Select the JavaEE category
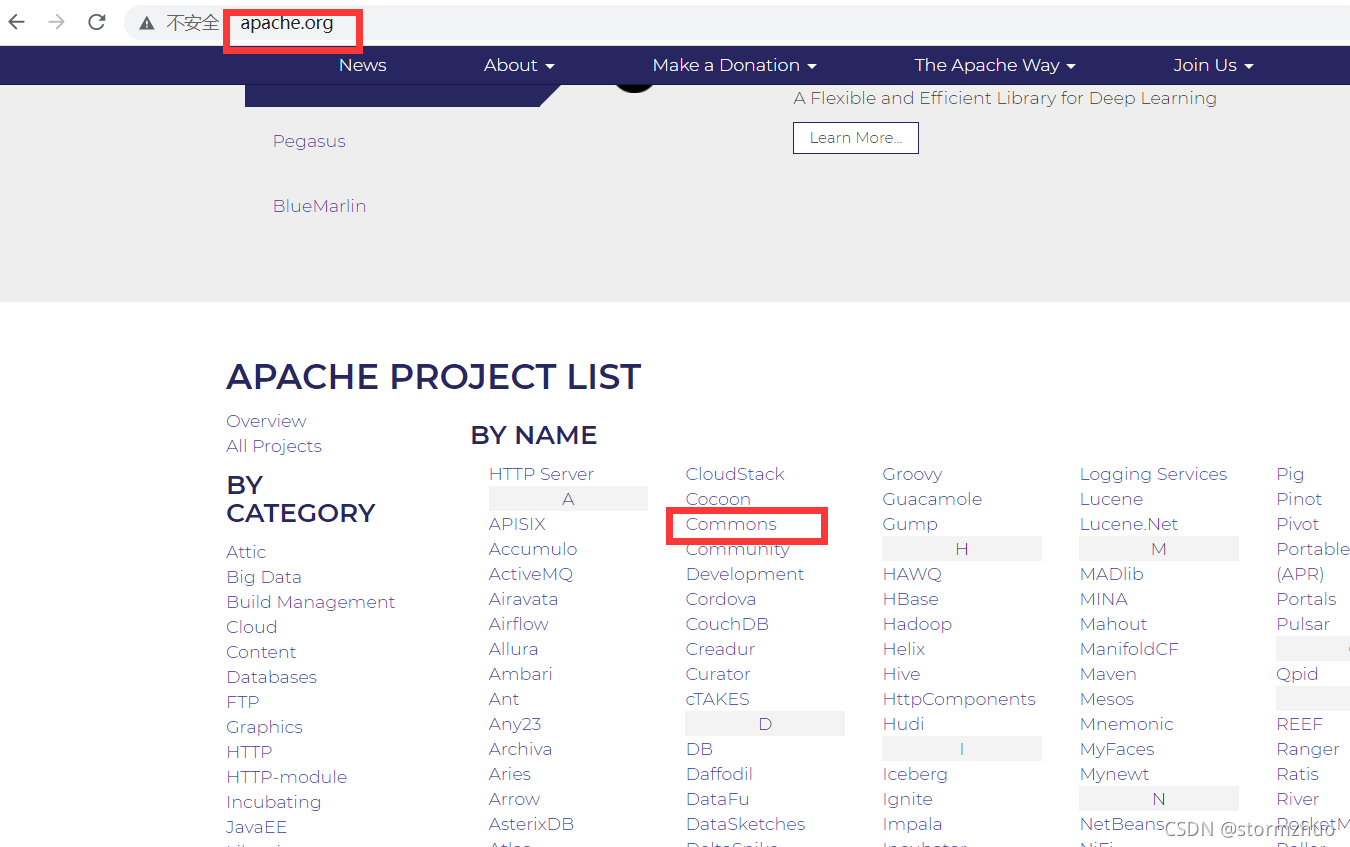1350x847 pixels. [257, 827]
